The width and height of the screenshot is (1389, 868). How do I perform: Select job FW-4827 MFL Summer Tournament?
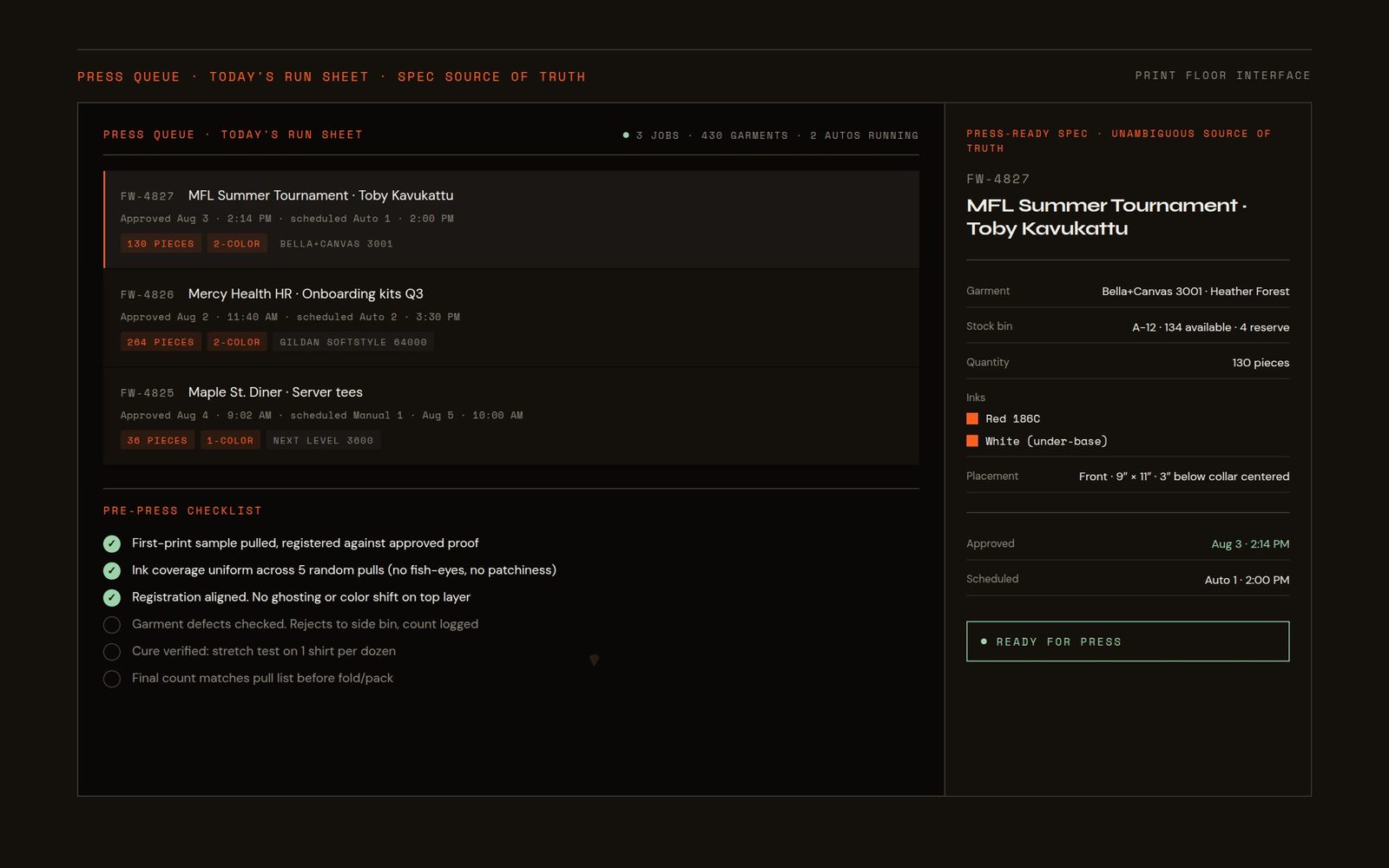tap(511, 220)
